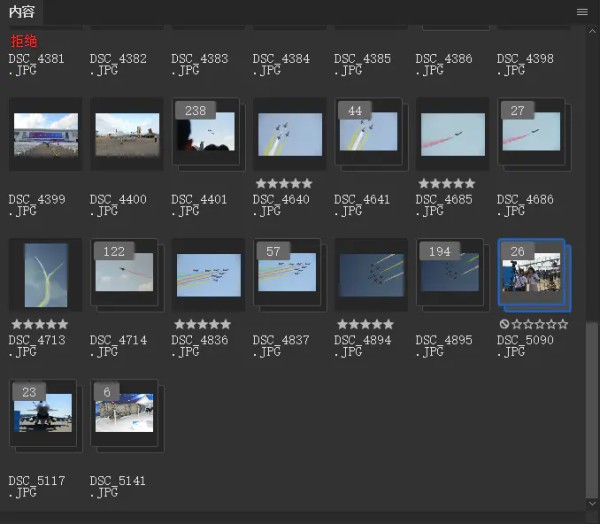
Task: Switch to the 内容 tab
Action: [x=22, y=12]
